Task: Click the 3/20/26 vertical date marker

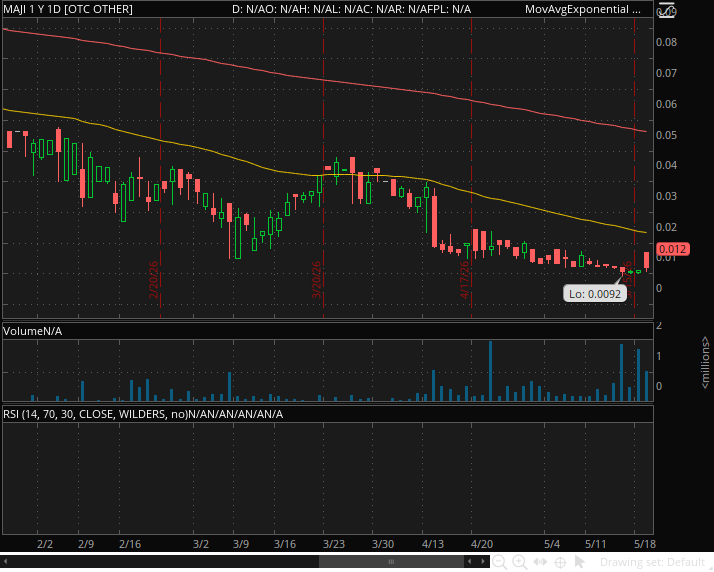Action: 316,280
